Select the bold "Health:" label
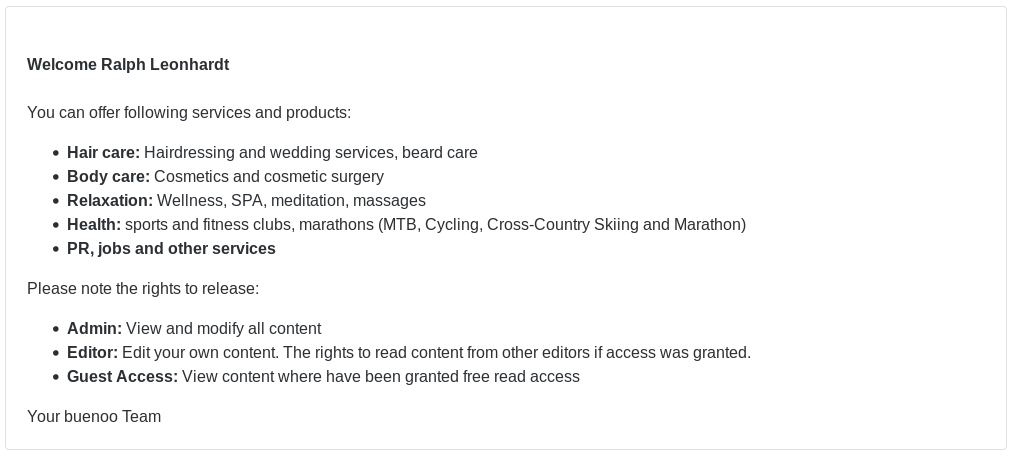 94,225
